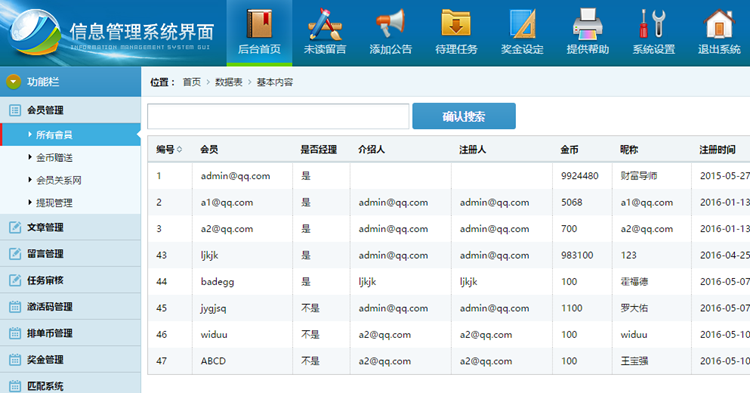Click the 匹配系统 calendar icon

point(15,386)
